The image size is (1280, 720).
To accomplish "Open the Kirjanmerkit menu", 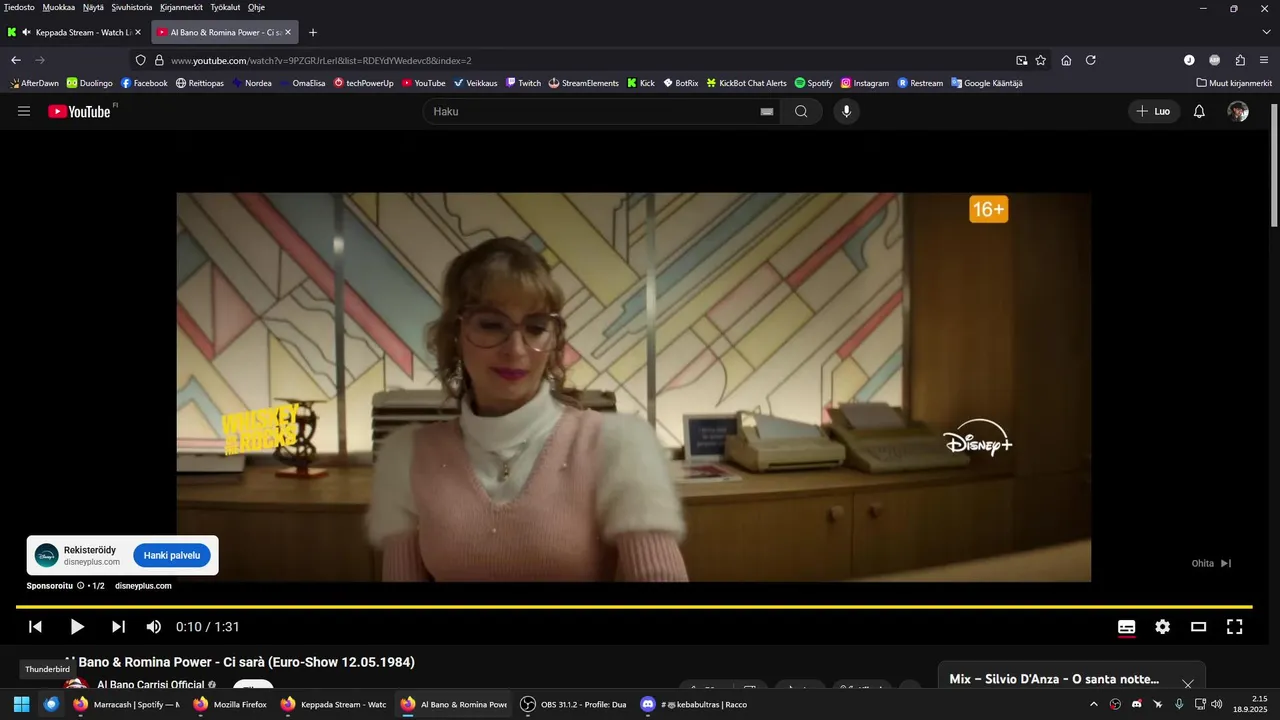I will [x=181, y=7].
